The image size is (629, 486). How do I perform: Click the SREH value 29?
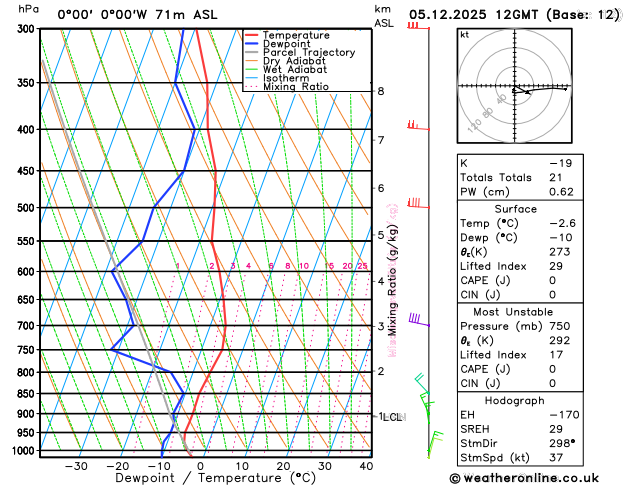point(556,429)
